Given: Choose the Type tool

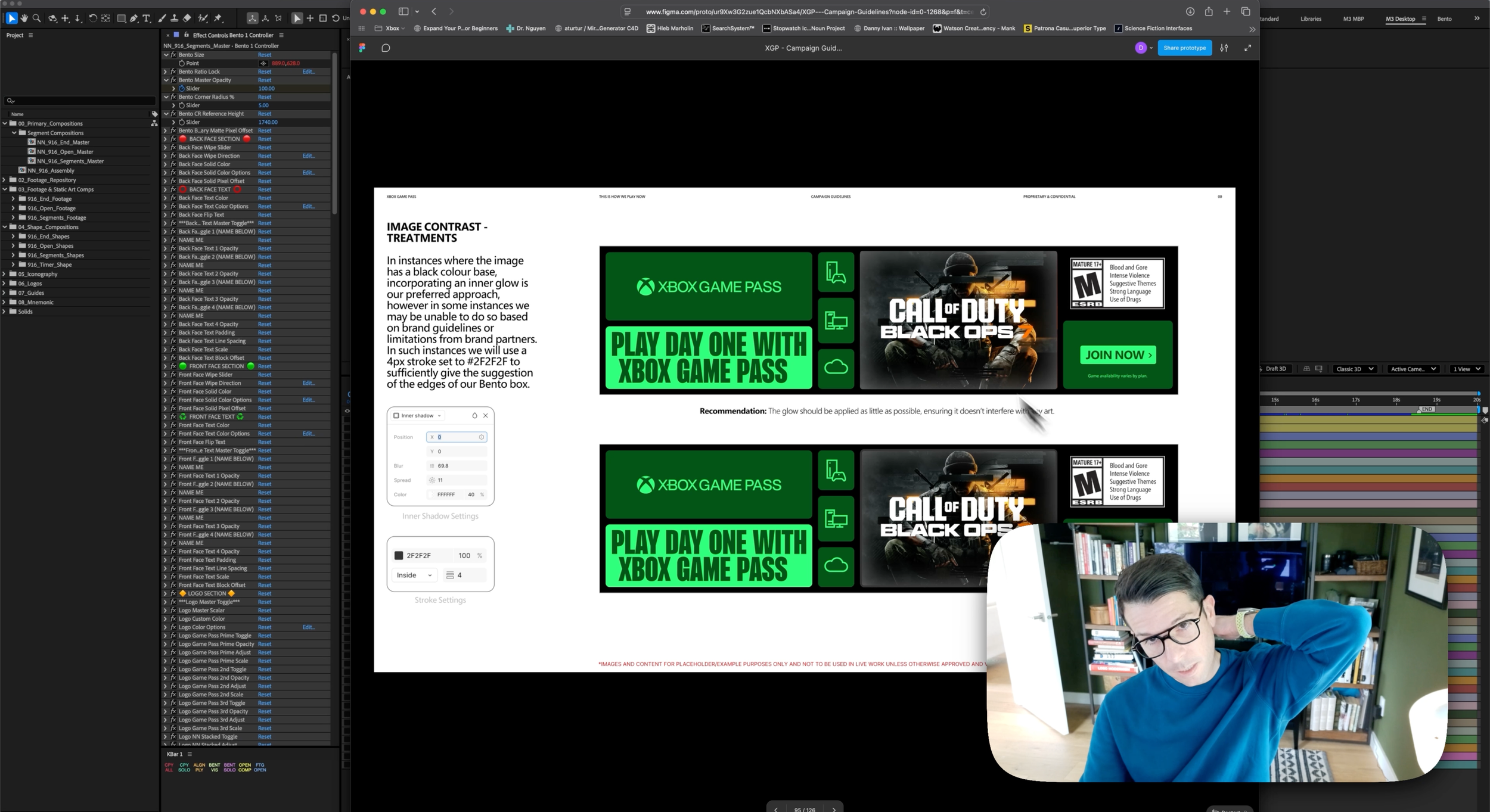Looking at the screenshot, I should pyautogui.click(x=147, y=18).
